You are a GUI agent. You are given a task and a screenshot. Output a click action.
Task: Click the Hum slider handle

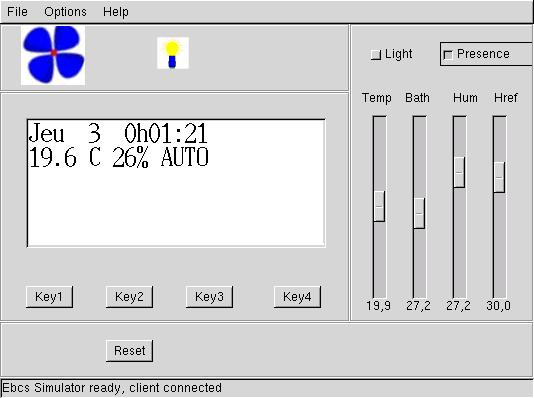coord(459,172)
